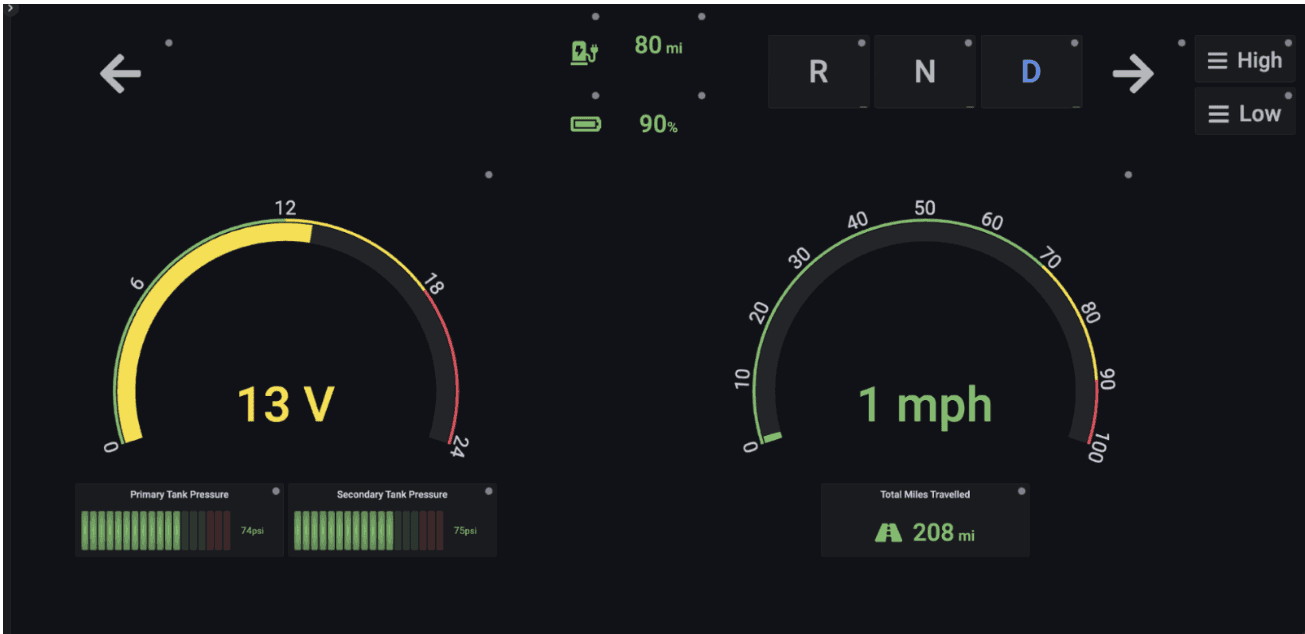Viewport: 1305px width, 634px height.
Task: Click the 1 mph speed reading
Action: click(925, 405)
